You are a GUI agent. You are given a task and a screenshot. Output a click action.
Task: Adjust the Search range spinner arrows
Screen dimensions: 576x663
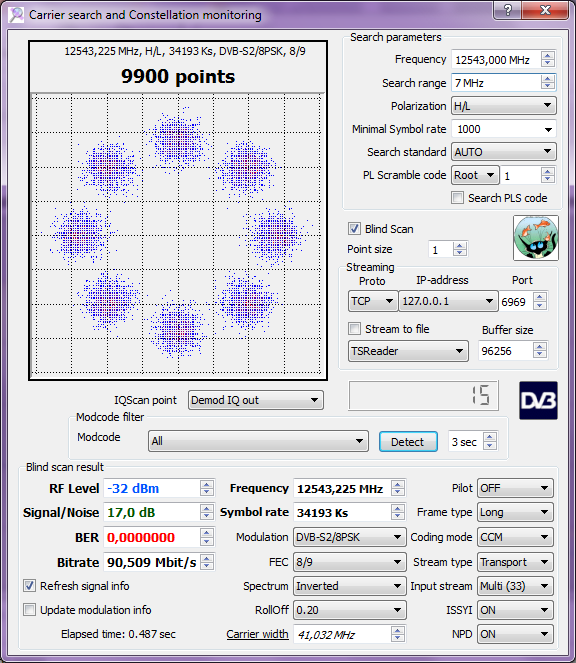tap(548, 83)
